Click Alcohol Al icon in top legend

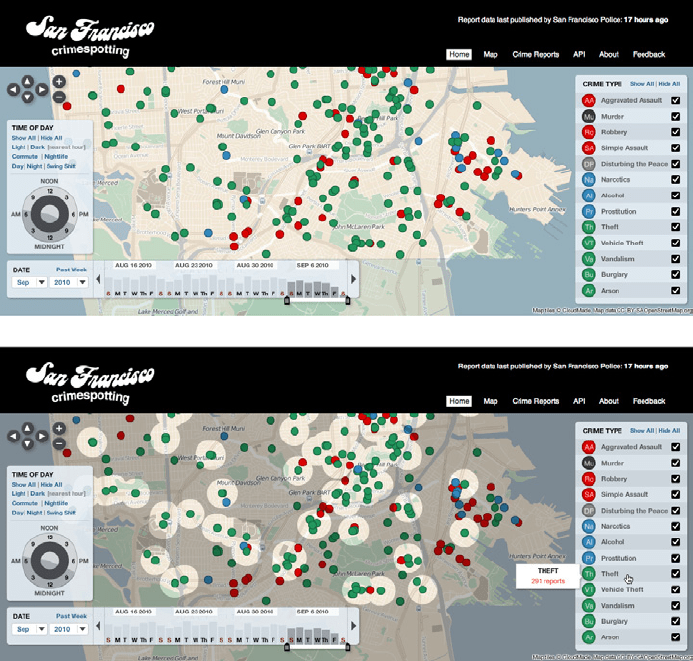coord(588,195)
